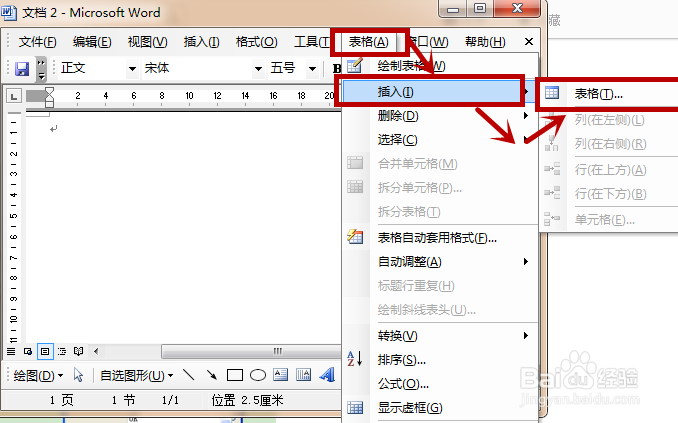678x423 pixels.
Task: Select the Oval drawing tool
Action: point(258,375)
